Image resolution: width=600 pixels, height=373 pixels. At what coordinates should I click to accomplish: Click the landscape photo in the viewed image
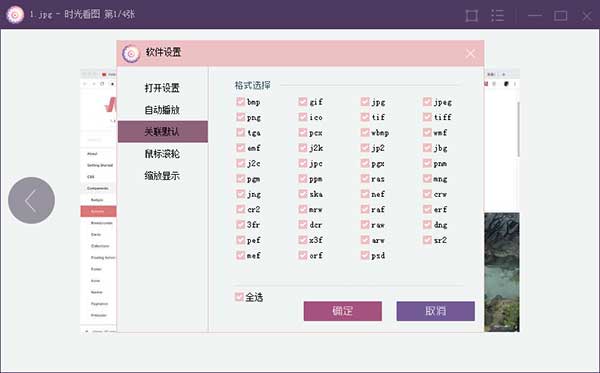point(502,272)
